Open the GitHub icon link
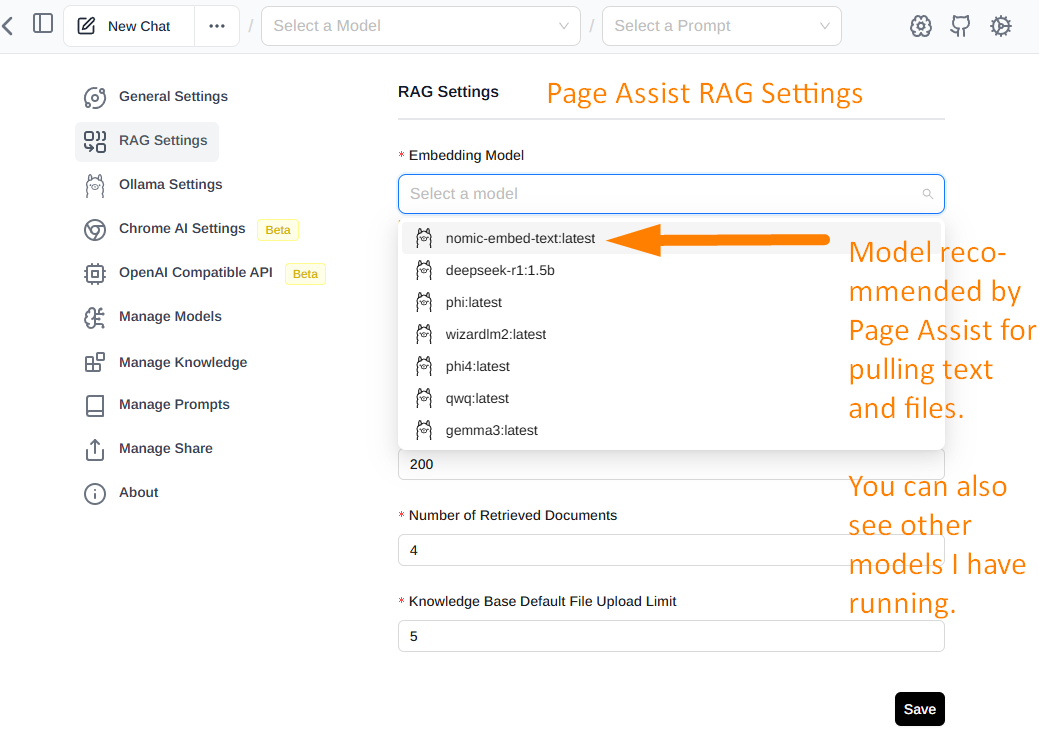Viewport: 1039px width, 739px height. coord(960,26)
